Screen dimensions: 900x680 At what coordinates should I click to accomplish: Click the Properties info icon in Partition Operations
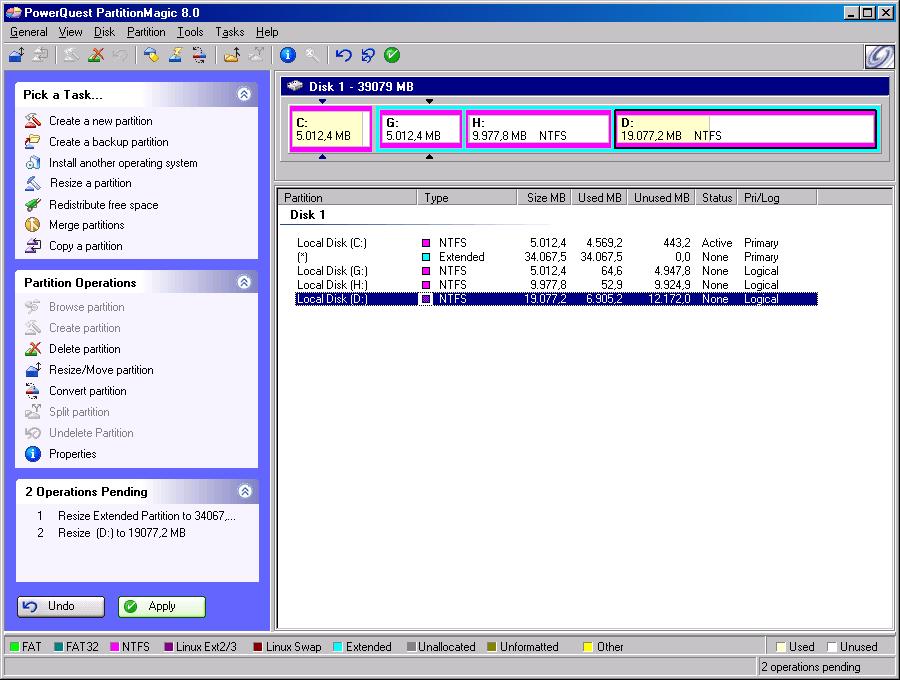[x=33, y=453]
